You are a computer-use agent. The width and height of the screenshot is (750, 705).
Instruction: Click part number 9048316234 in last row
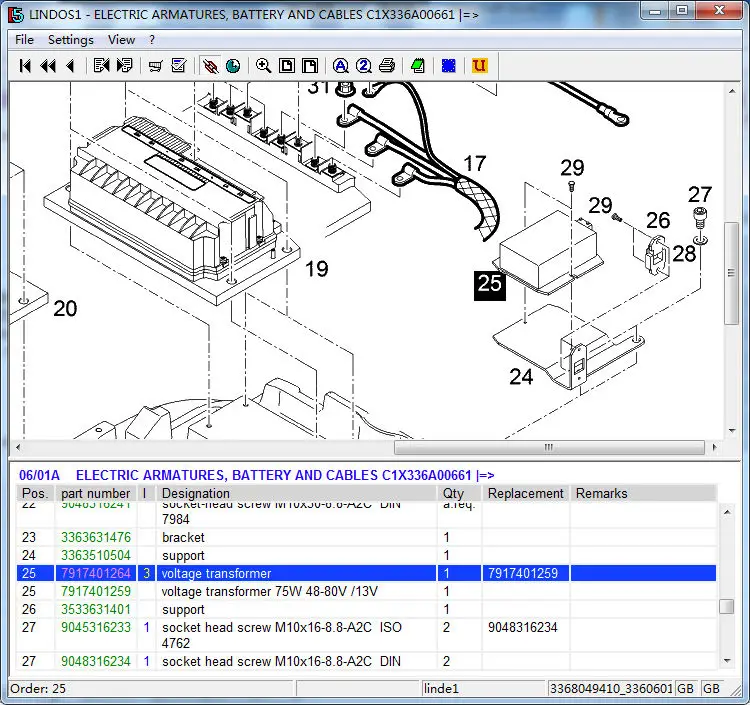point(96,661)
